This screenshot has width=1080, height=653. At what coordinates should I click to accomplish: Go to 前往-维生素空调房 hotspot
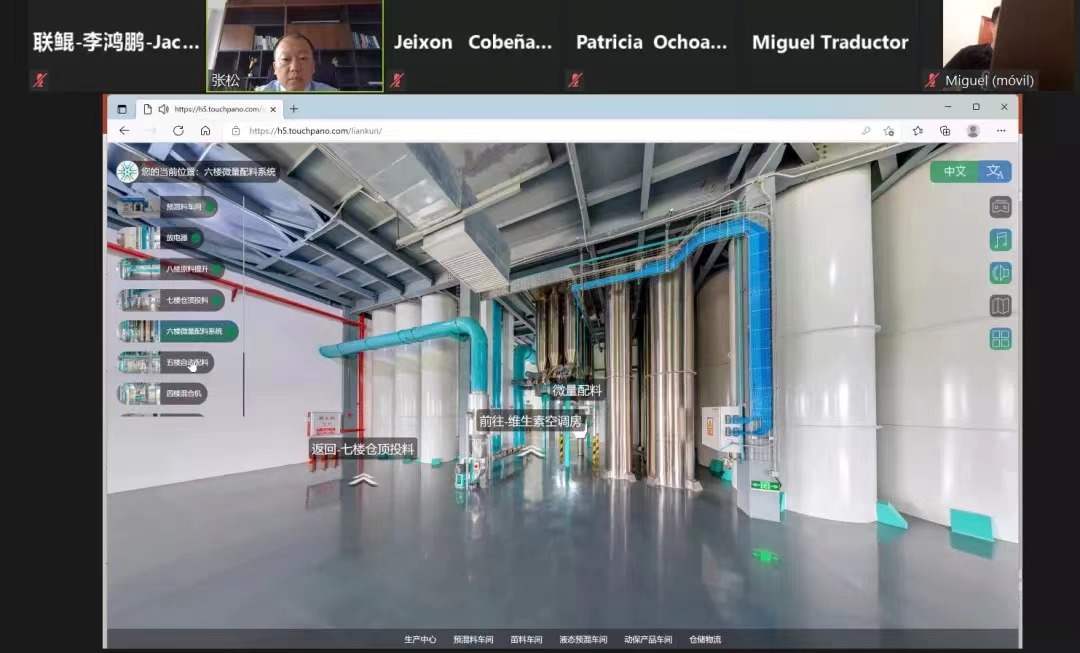[530, 421]
